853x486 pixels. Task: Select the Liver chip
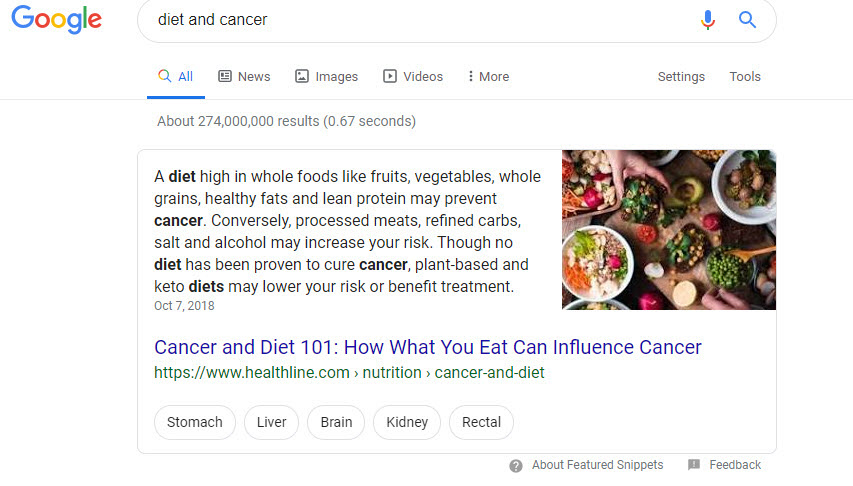(271, 422)
